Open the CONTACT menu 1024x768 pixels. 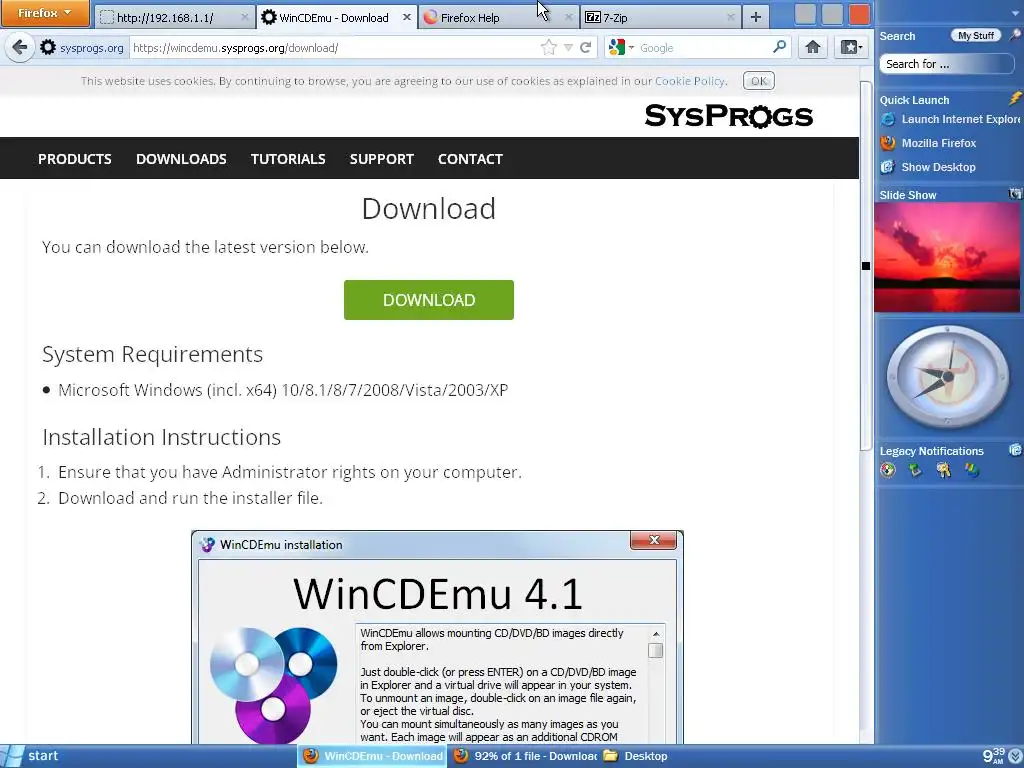tap(470, 159)
